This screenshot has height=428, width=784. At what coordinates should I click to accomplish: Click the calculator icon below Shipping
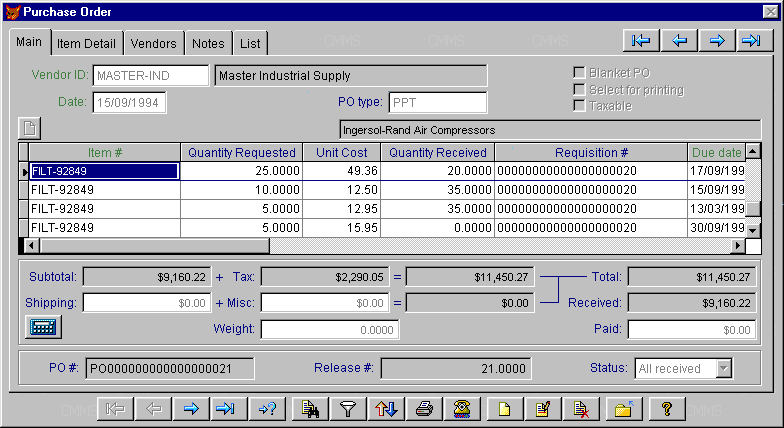44,326
